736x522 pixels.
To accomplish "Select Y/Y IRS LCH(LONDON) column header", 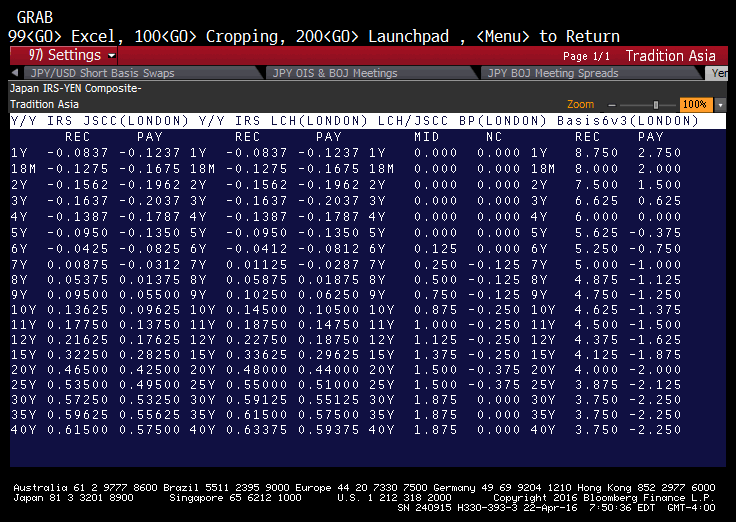I will pyautogui.click(x=283, y=121).
